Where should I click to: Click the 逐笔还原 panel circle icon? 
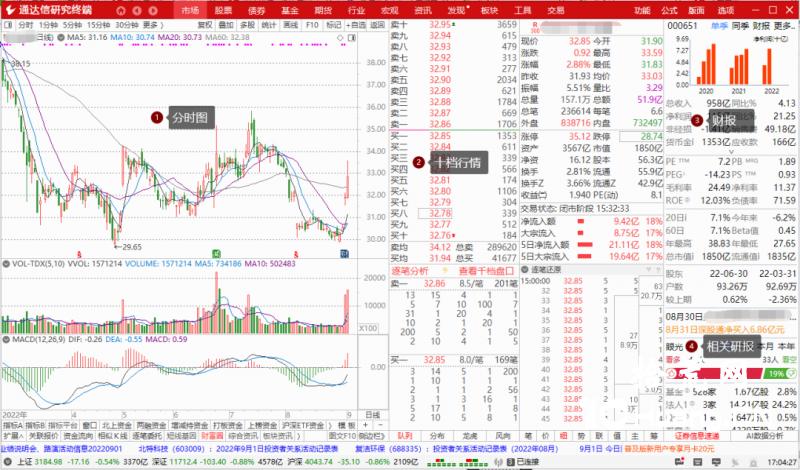tap(525, 269)
